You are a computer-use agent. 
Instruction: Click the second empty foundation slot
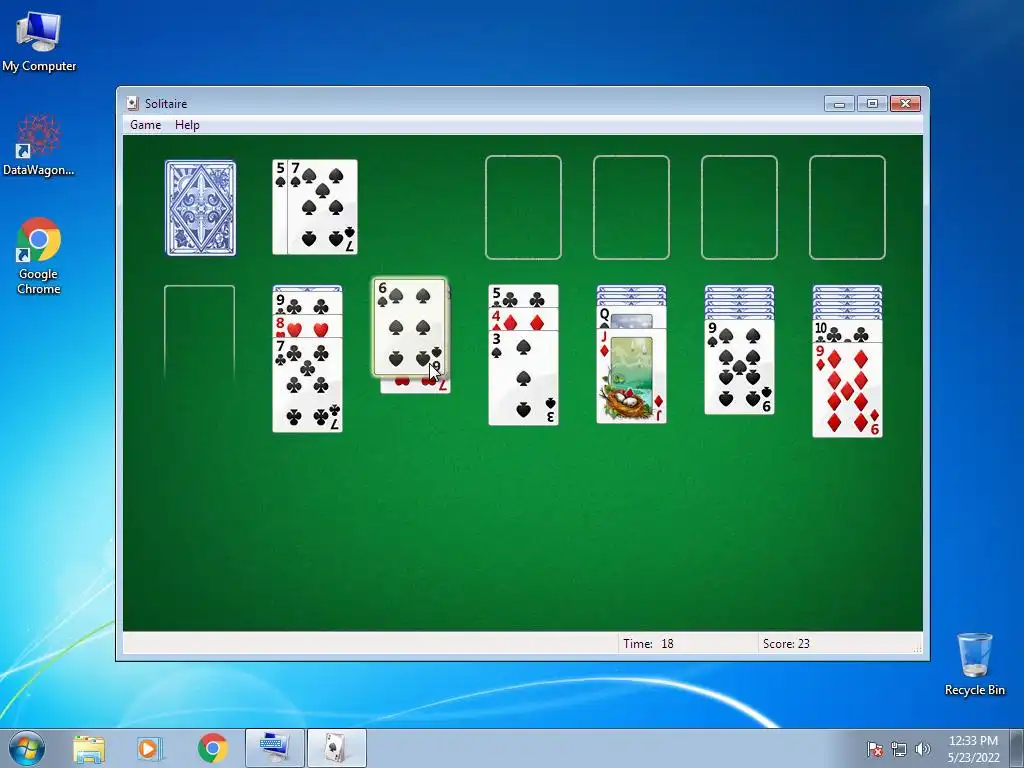click(632, 208)
